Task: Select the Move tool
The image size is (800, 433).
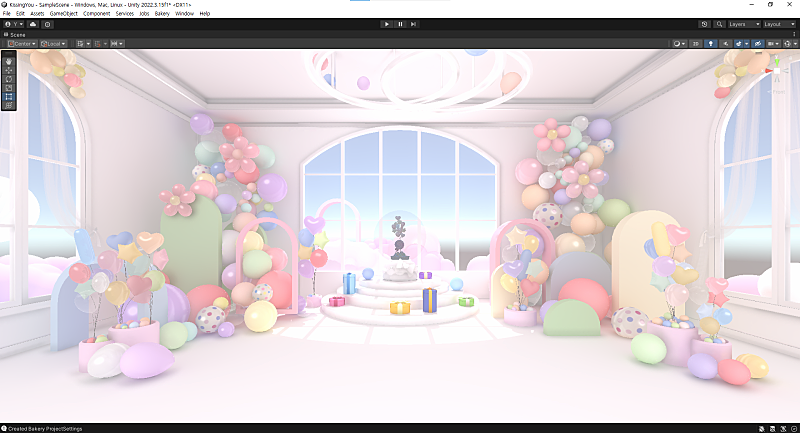Action: [9, 70]
